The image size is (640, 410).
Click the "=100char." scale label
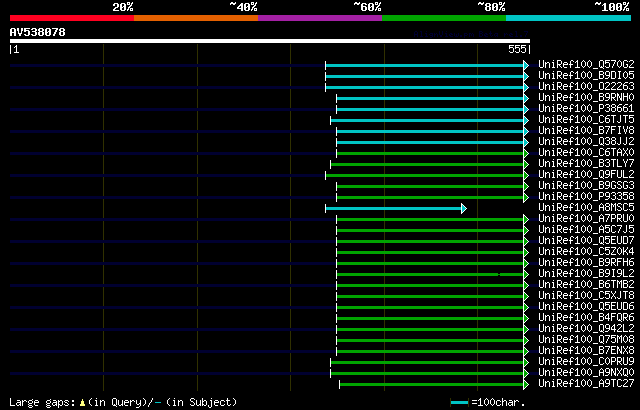pyautogui.click(x=498, y=402)
